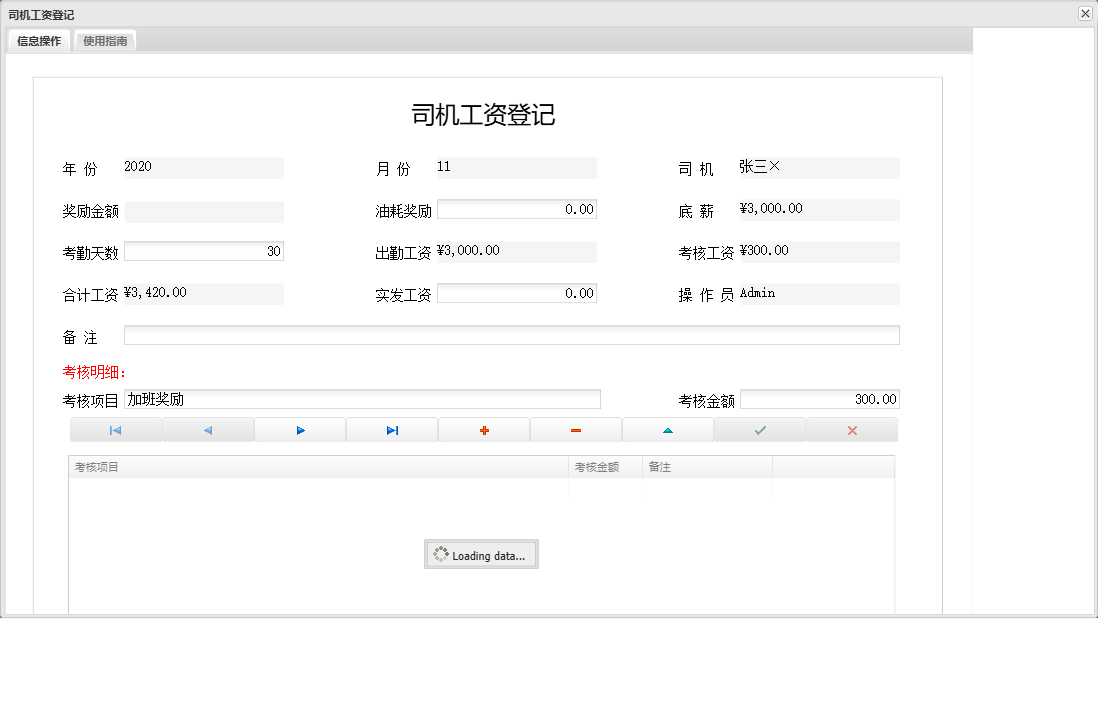Select the 信息操作 tab
Image resolution: width=1098 pixels, height=702 pixels.
click(x=36, y=40)
